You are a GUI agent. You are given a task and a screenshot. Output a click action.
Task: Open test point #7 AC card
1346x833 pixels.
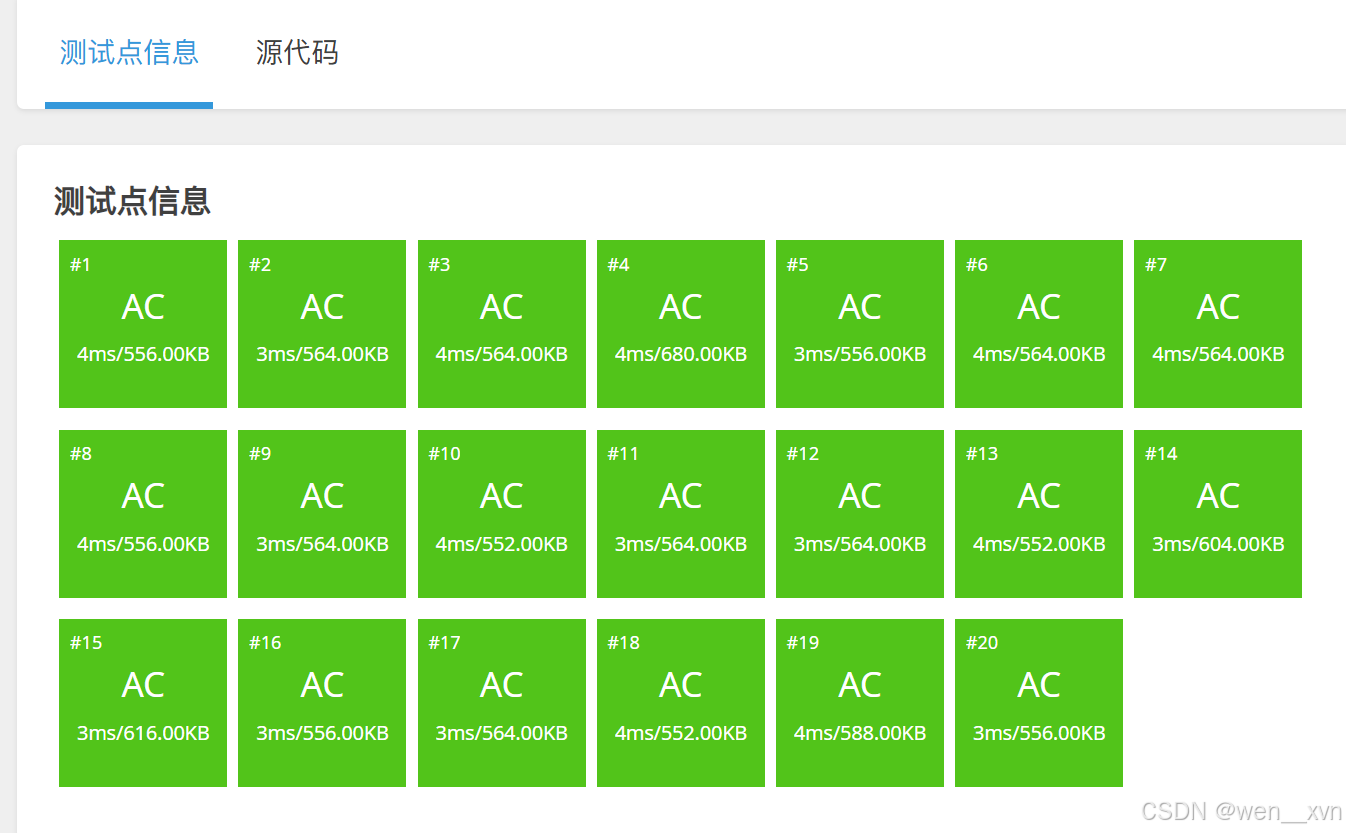[x=1218, y=324]
